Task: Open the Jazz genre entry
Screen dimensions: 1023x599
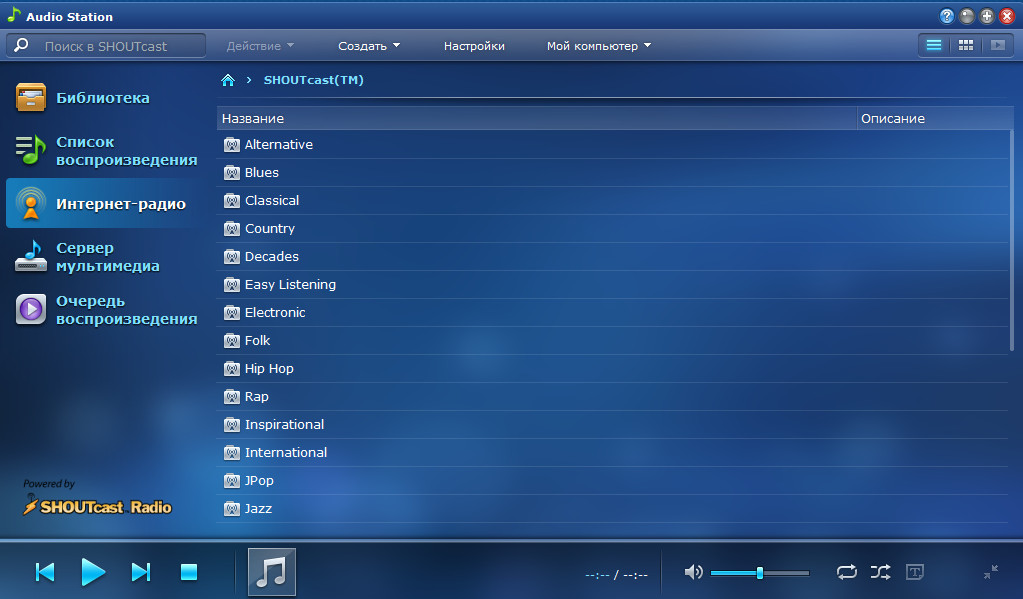Action: 258,509
